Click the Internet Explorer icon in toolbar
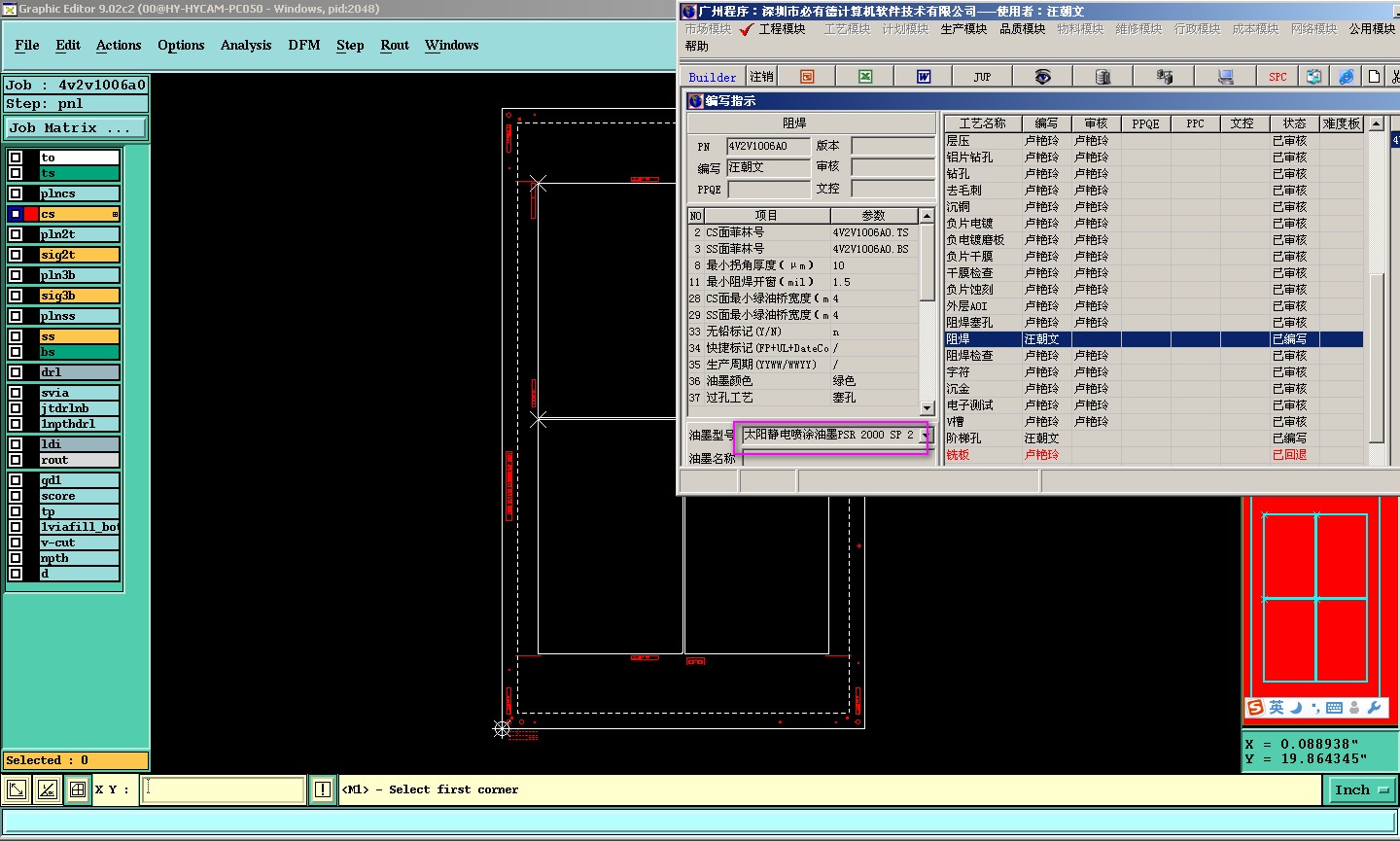The width and height of the screenshot is (1400, 841). pyautogui.click(x=1346, y=77)
